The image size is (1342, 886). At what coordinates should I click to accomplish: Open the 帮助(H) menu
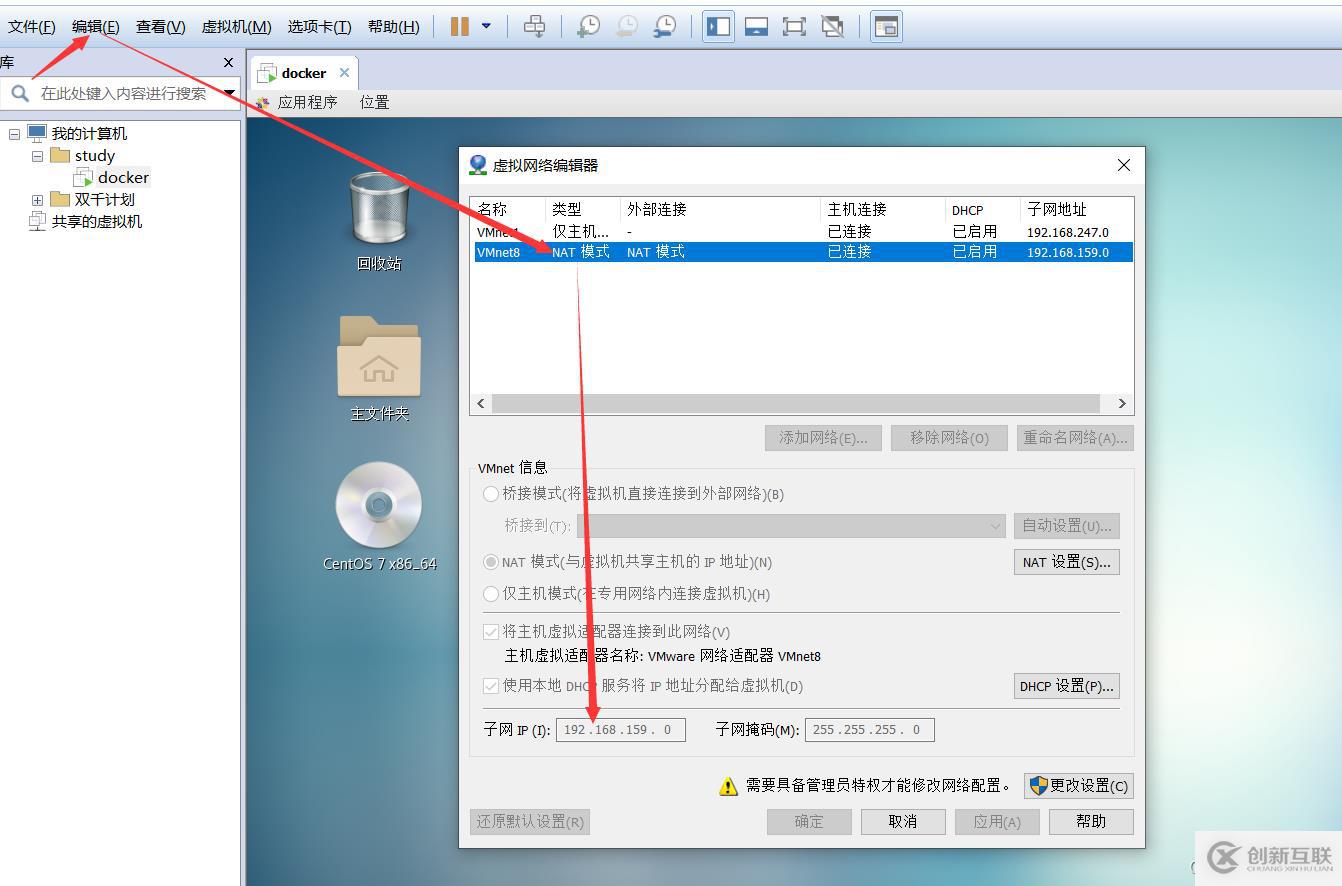pos(393,27)
